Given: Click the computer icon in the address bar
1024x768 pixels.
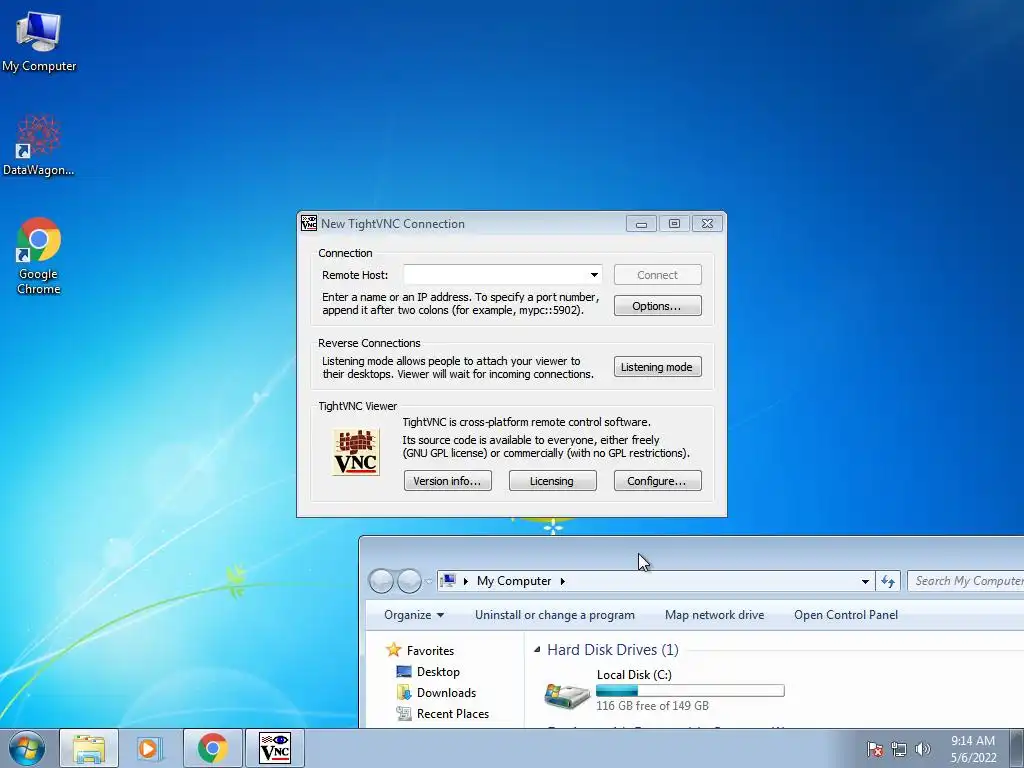Looking at the screenshot, I should point(448,581).
